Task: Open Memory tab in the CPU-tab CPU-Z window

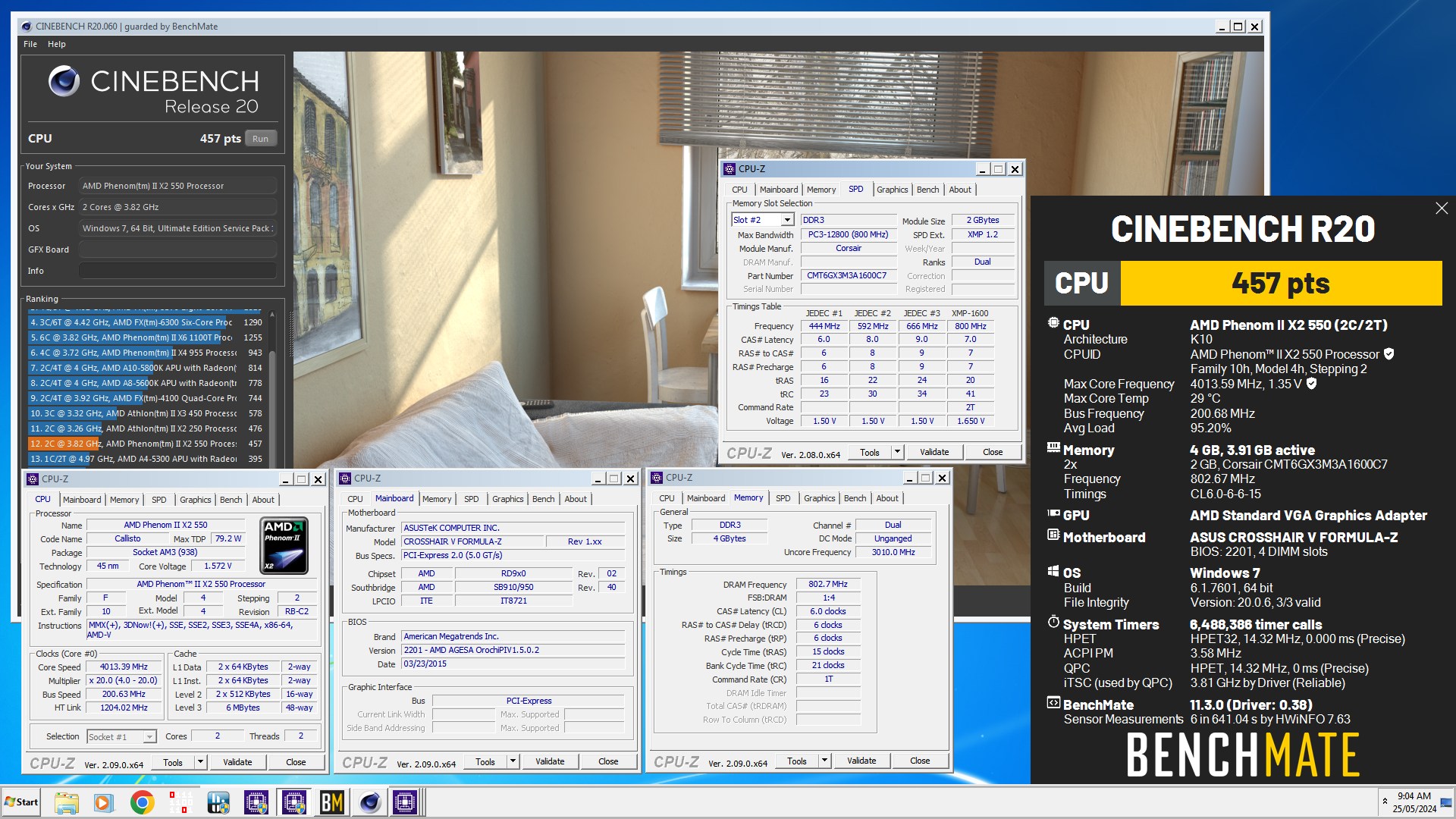Action: (x=124, y=500)
